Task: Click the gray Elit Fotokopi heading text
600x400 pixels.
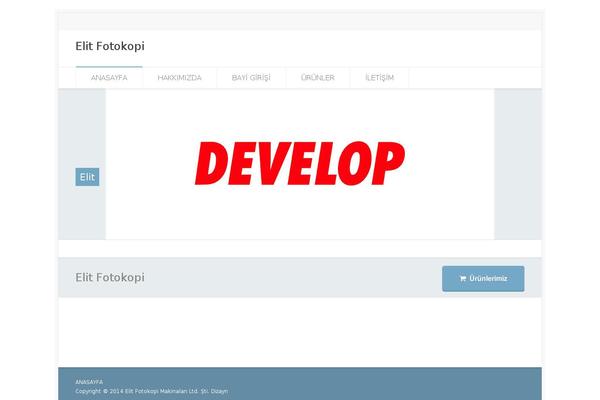Action: [x=110, y=278]
